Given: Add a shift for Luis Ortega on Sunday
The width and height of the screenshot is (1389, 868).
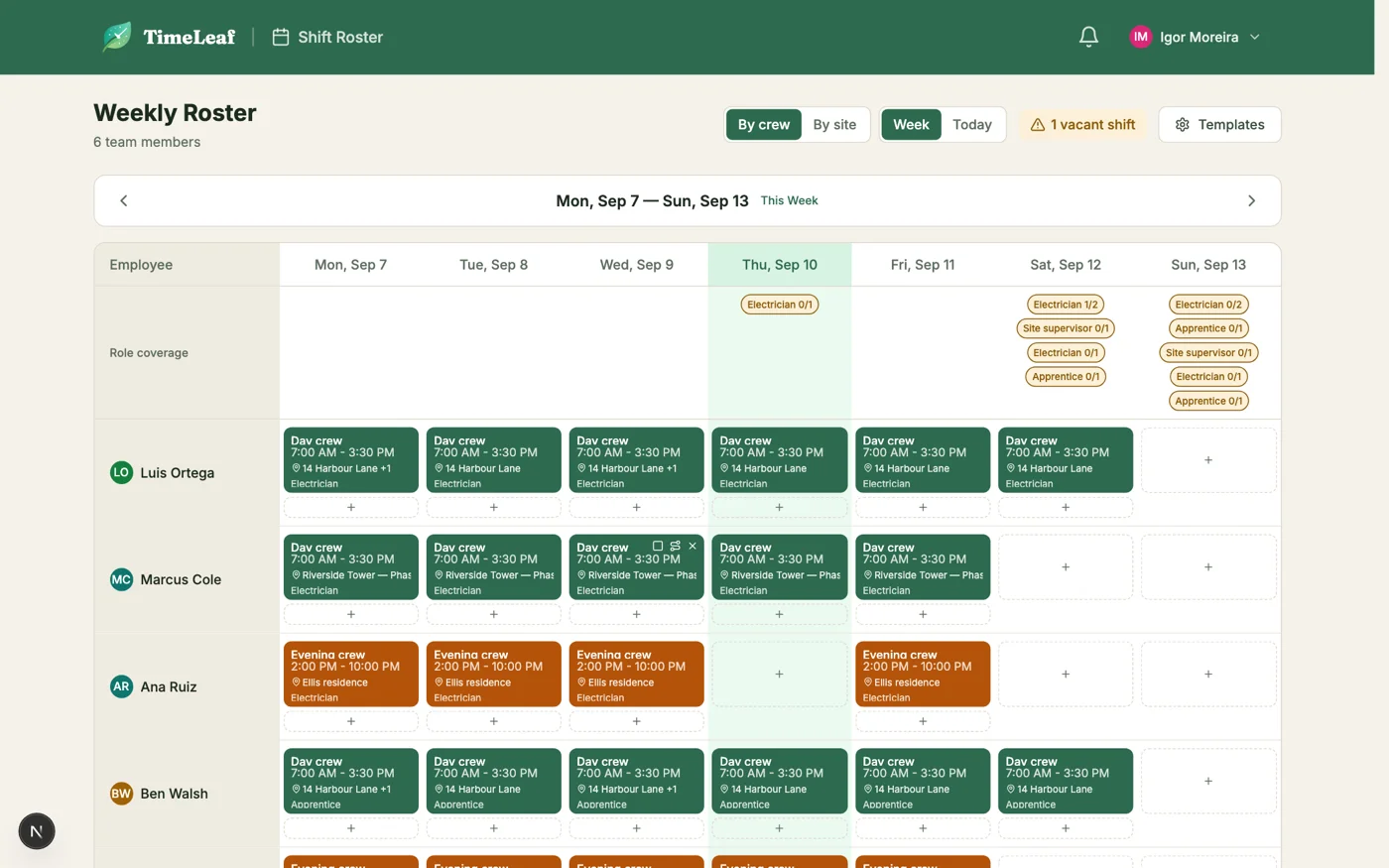Looking at the screenshot, I should 1208,460.
